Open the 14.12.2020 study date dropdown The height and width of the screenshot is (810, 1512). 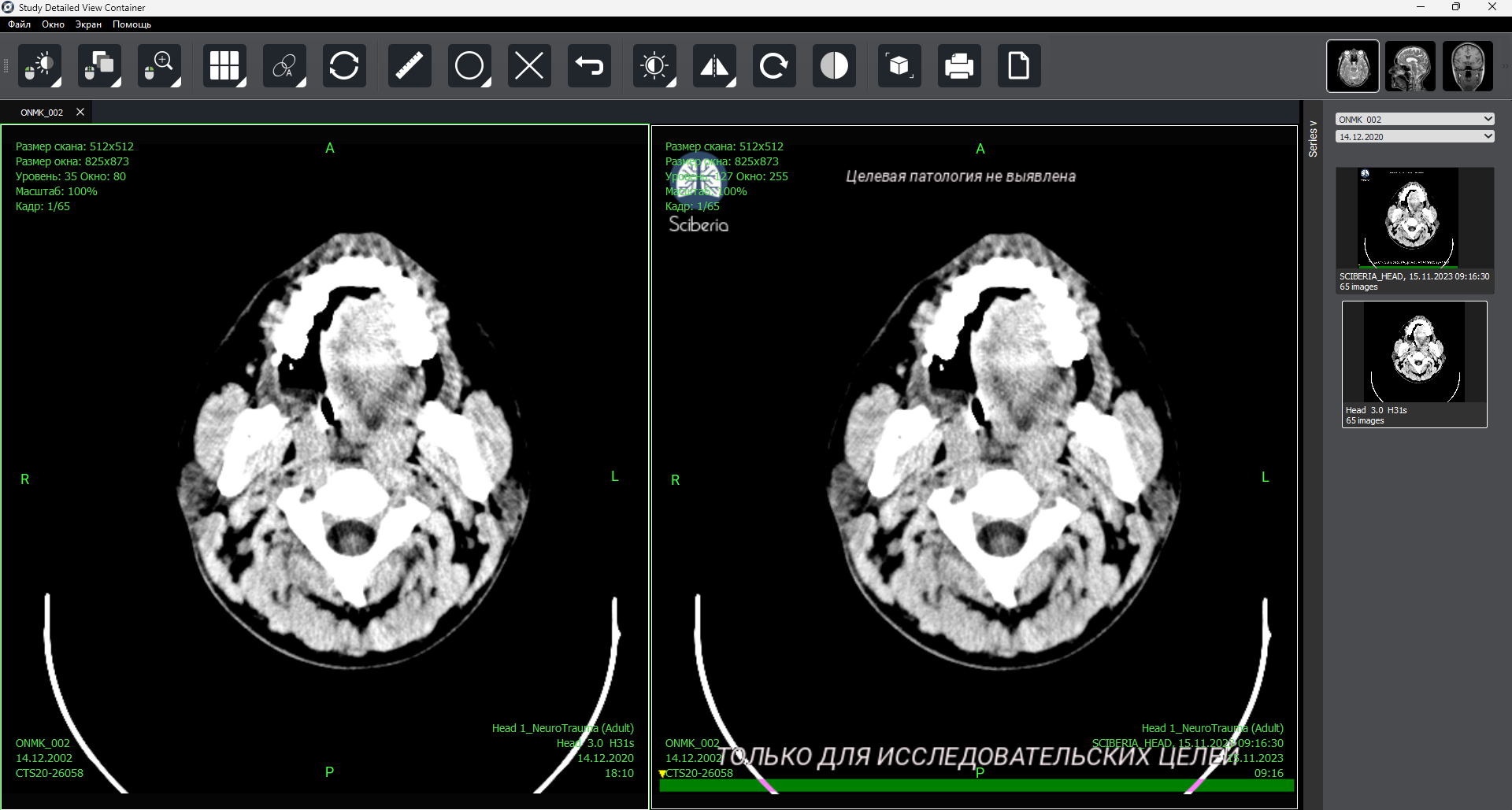(x=1415, y=136)
